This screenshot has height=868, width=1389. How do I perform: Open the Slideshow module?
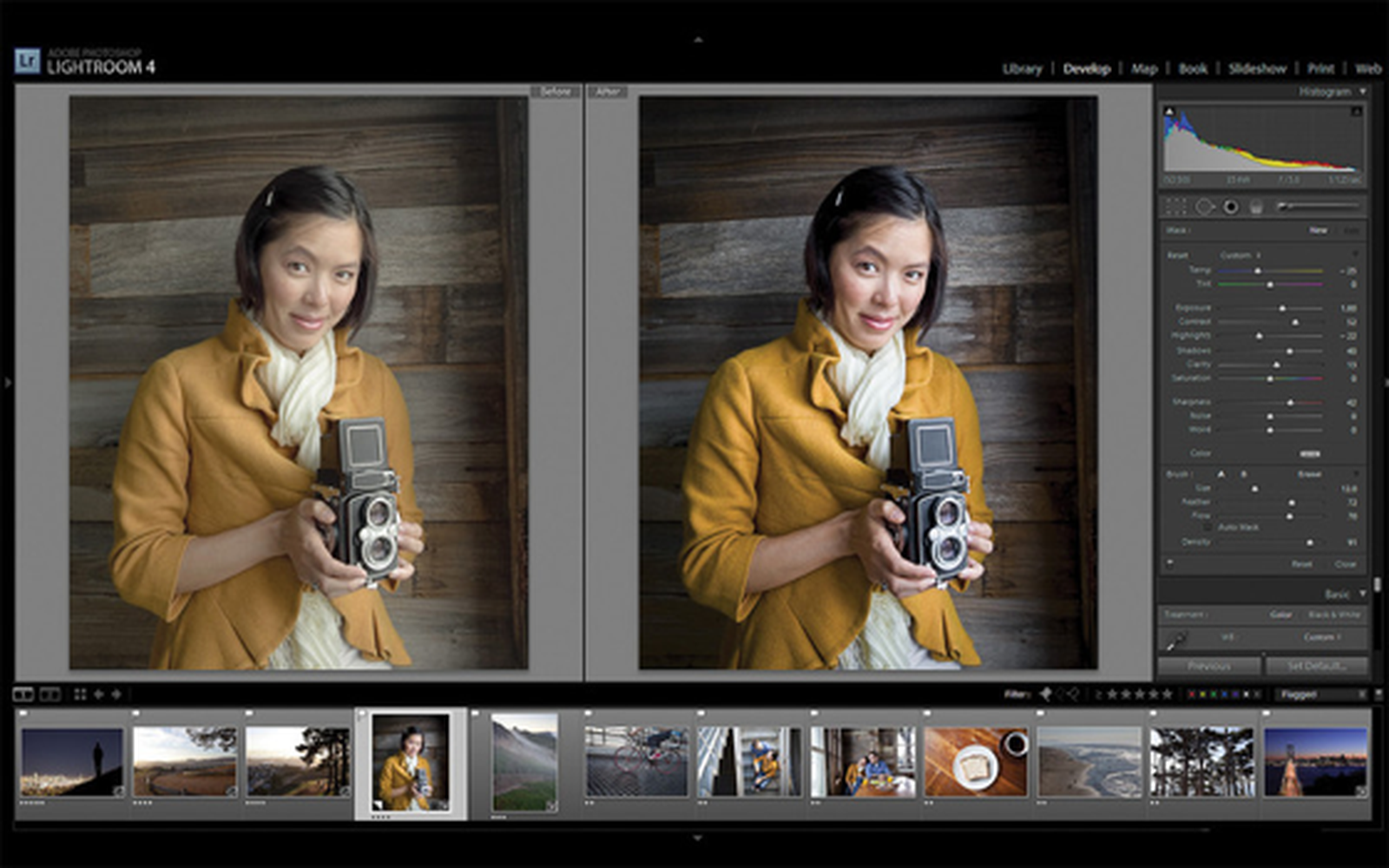(x=1259, y=66)
